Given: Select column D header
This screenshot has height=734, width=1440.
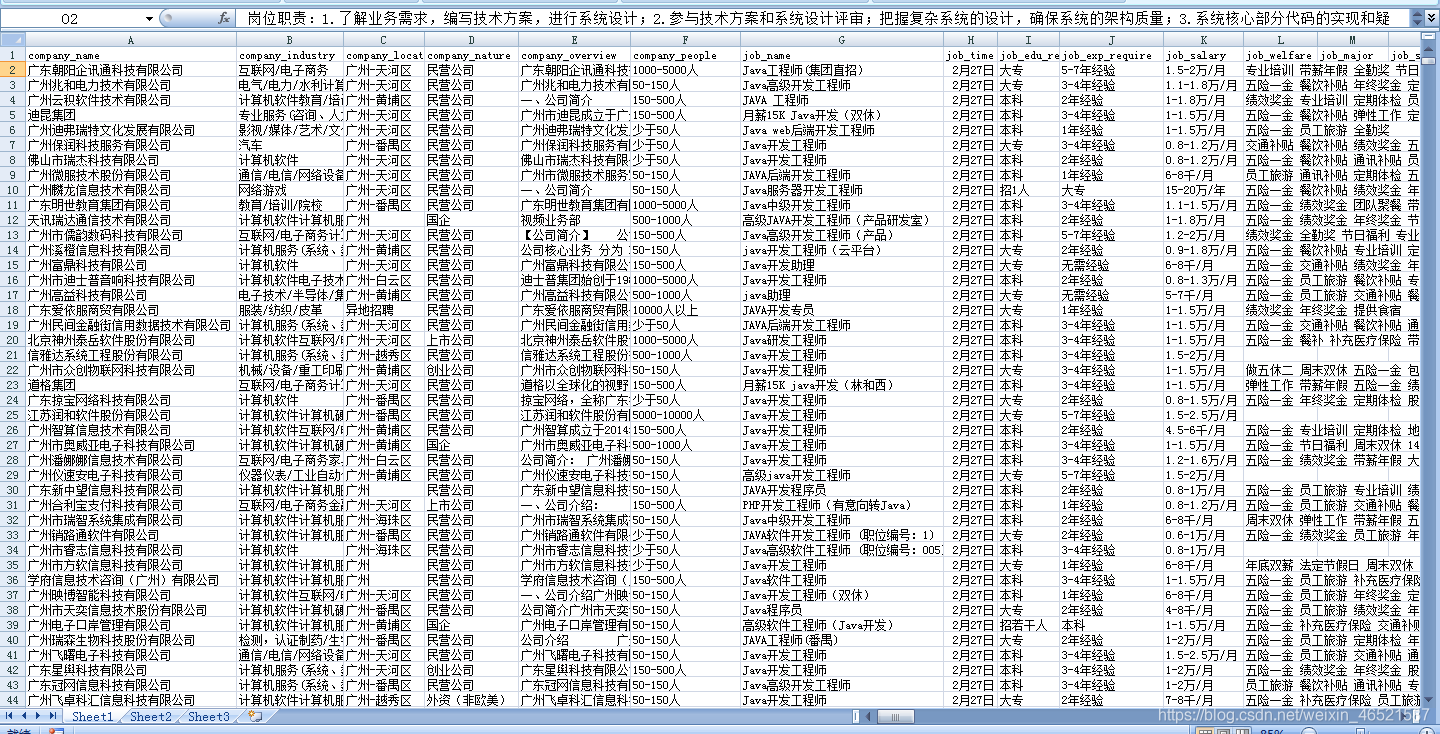Looking at the screenshot, I should coord(471,40).
